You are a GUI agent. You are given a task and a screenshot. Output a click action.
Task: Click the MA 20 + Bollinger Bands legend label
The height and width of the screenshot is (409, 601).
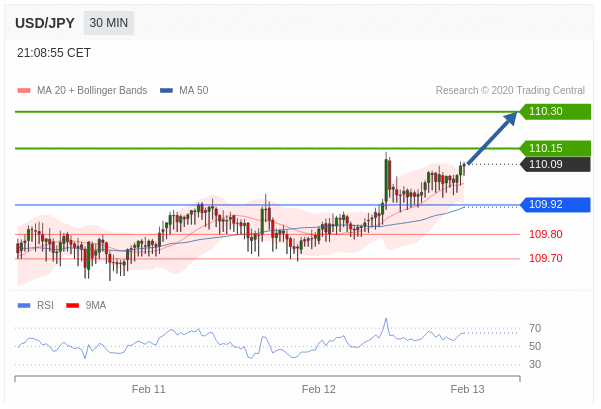(92, 90)
